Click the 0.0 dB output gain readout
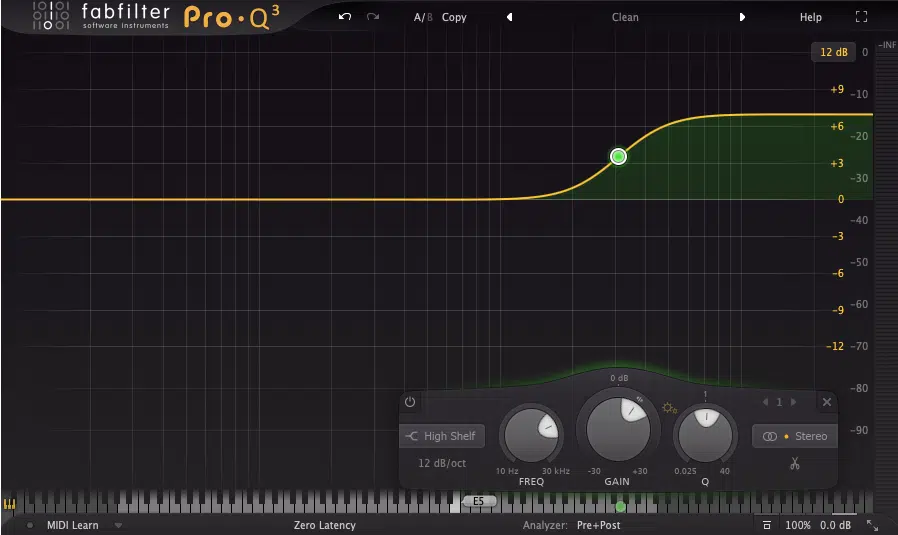This screenshot has width=898, height=535. pos(835,525)
